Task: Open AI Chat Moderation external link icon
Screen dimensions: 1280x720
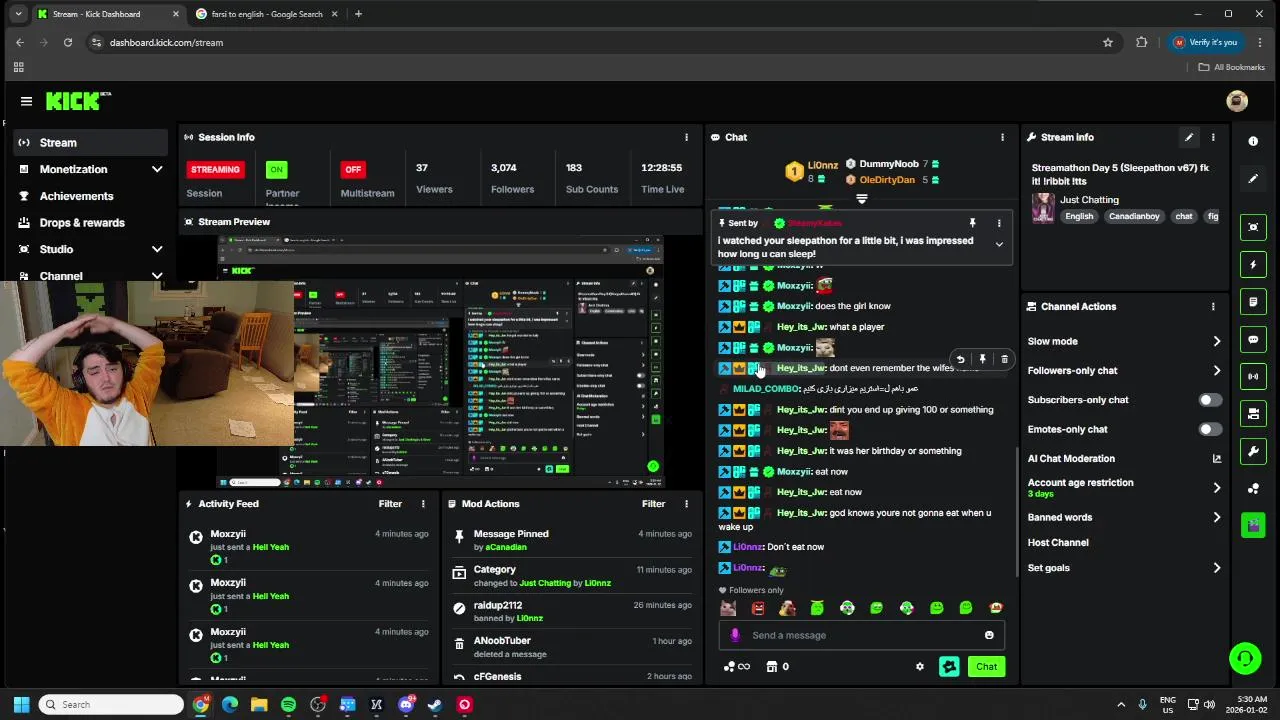Action: pos(1217,459)
